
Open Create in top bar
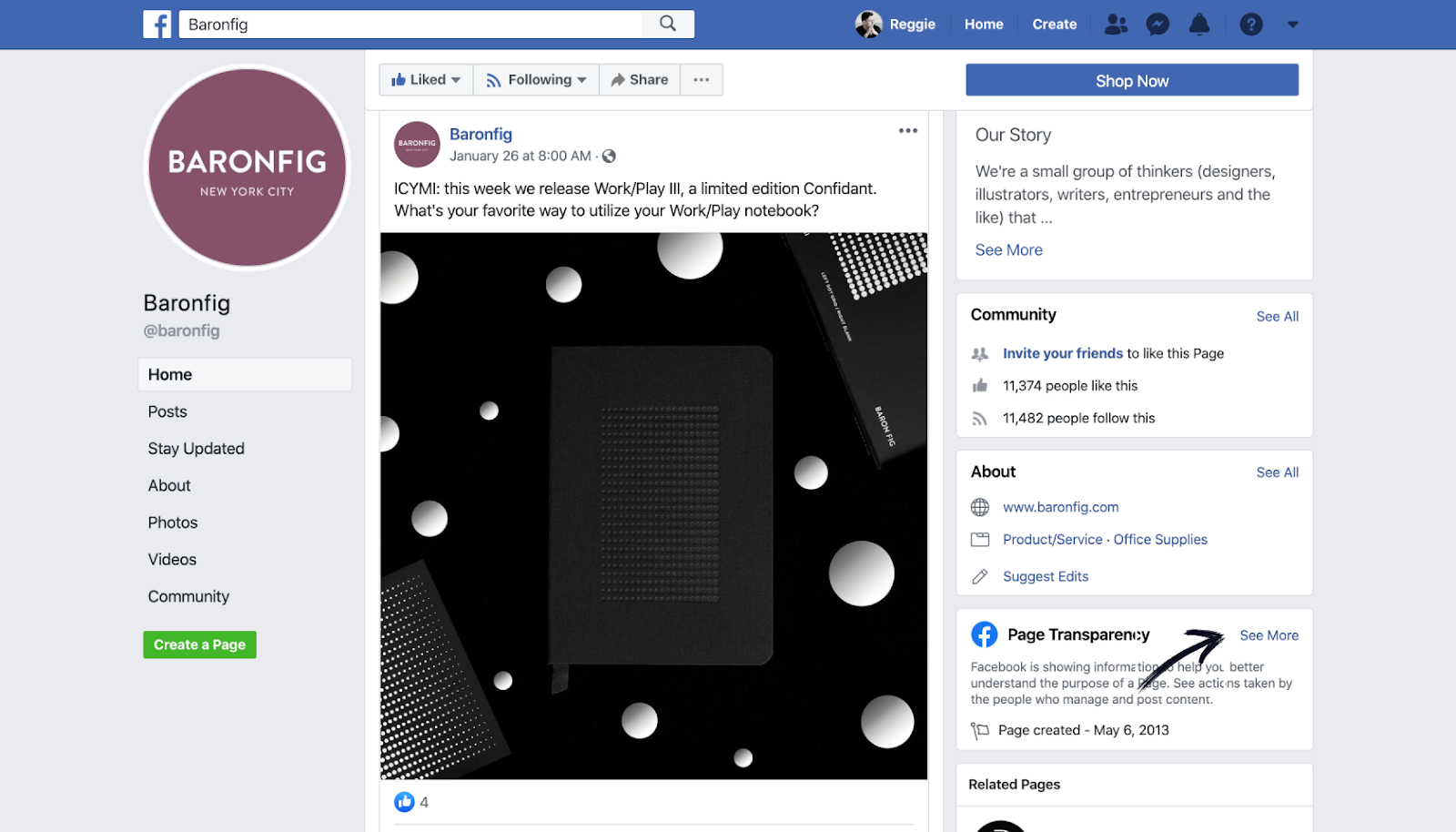click(1055, 25)
